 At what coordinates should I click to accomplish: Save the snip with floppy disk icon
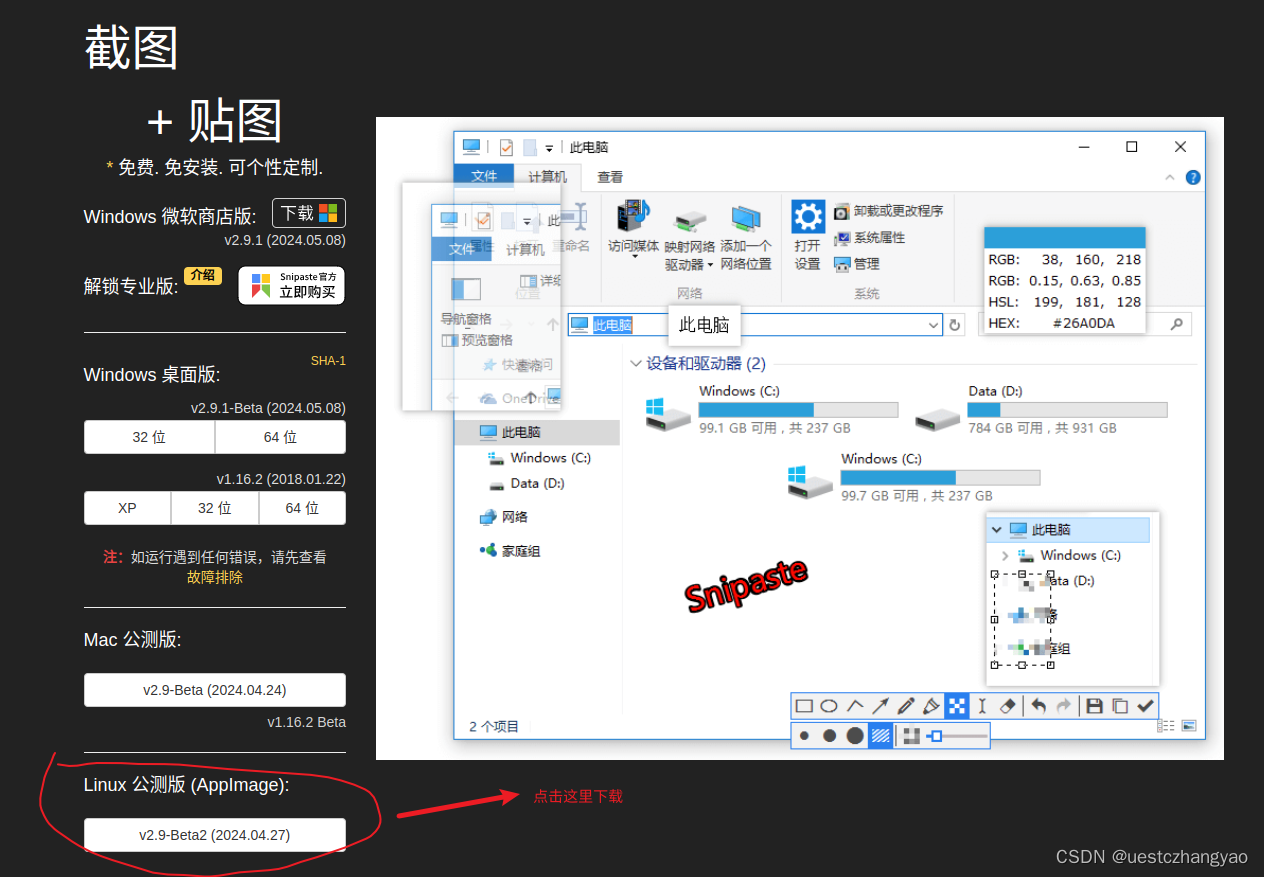coord(1094,706)
